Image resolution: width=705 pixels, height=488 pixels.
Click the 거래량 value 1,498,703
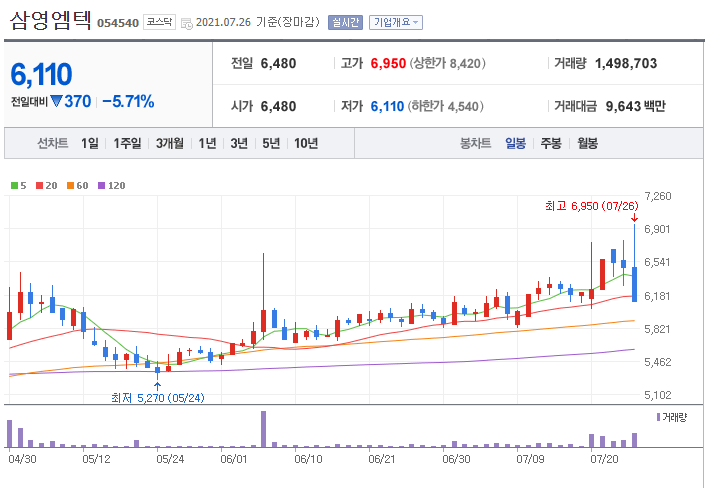tap(626, 63)
